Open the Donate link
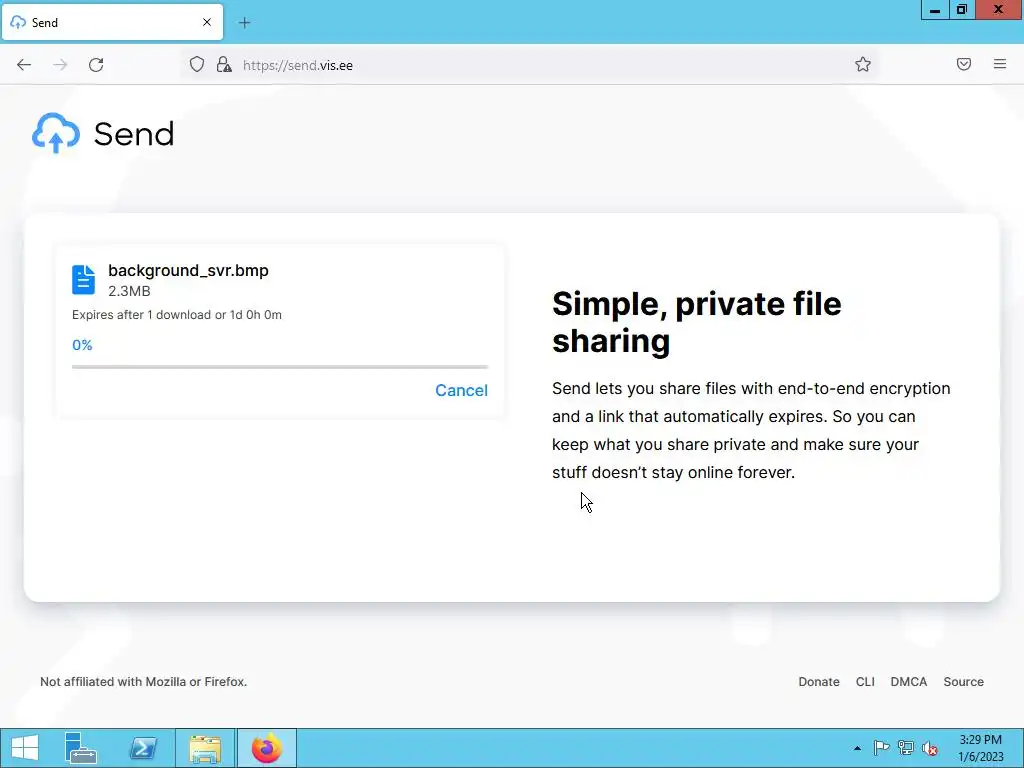Screen dimensions: 1024x768 point(819,681)
